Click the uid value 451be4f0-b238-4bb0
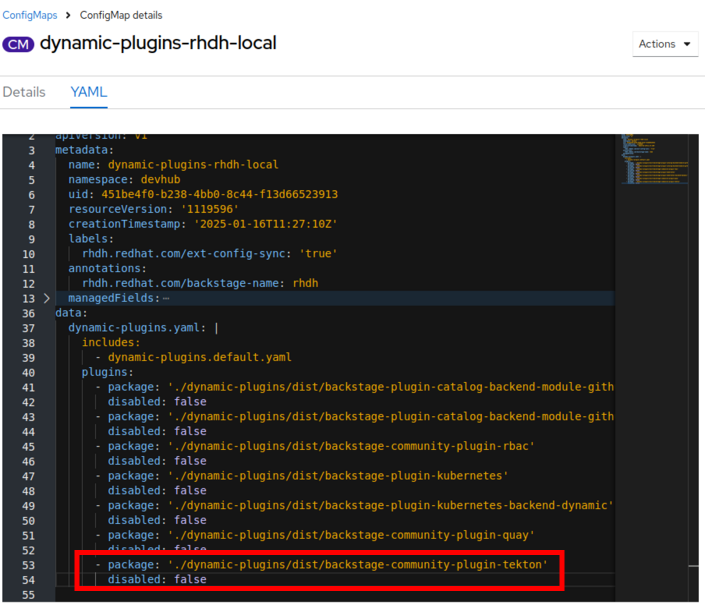 tap(219, 195)
